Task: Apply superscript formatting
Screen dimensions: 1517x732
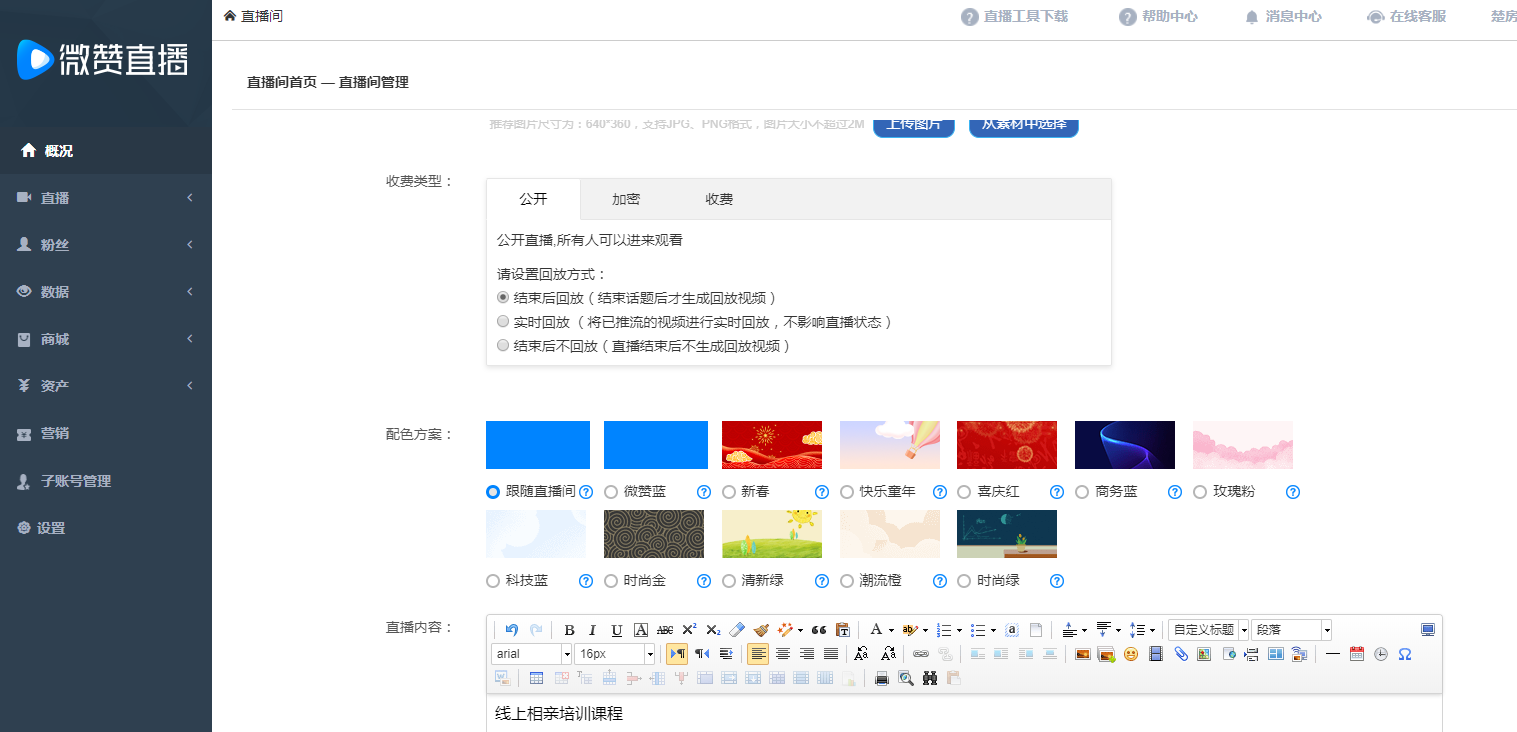Action: [x=689, y=630]
